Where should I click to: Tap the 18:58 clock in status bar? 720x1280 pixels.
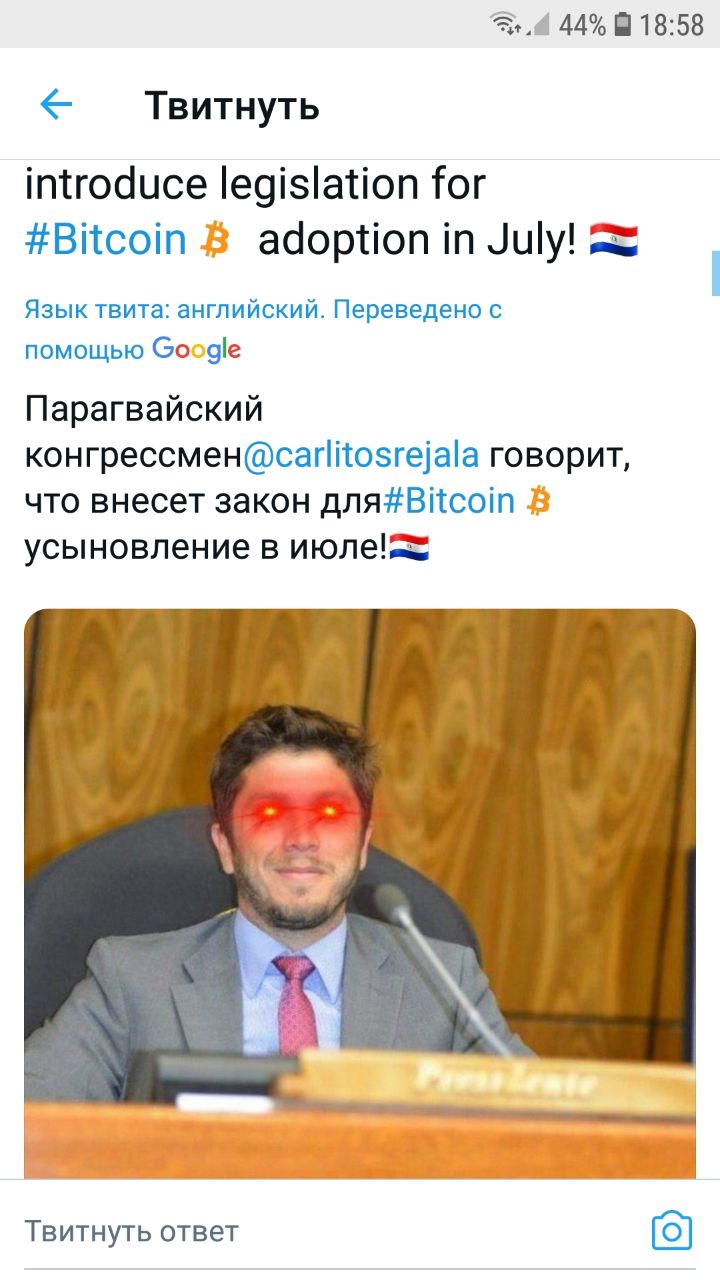click(x=672, y=24)
